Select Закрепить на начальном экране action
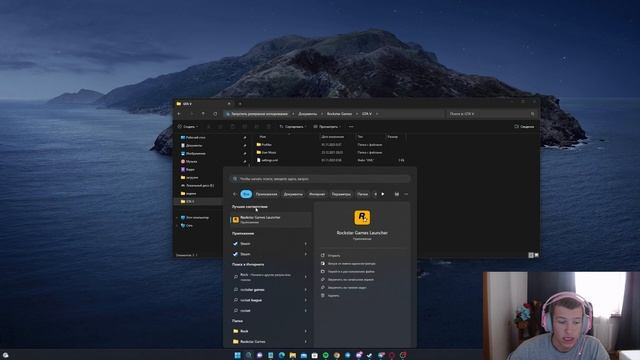Viewport: 640px width, 360px height. click(347, 280)
